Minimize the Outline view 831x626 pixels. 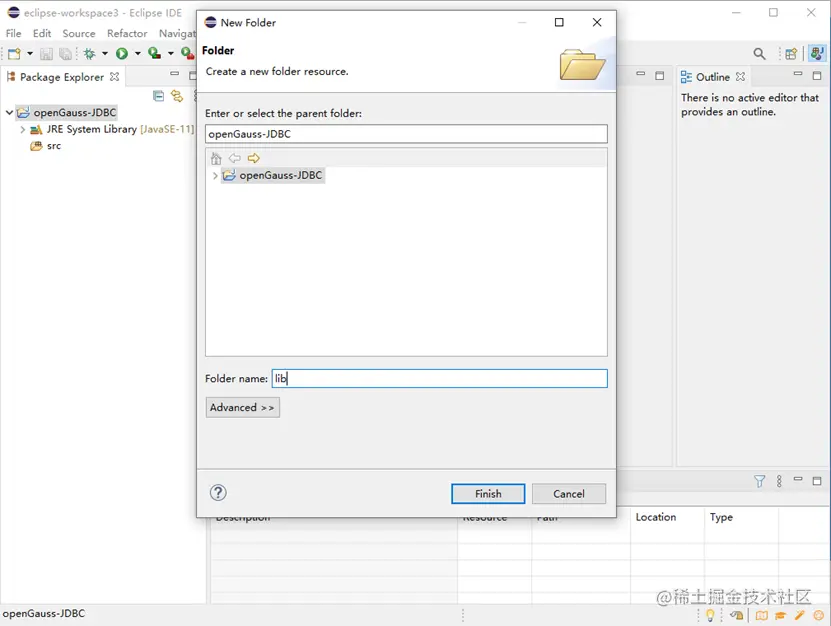click(x=798, y=74)
